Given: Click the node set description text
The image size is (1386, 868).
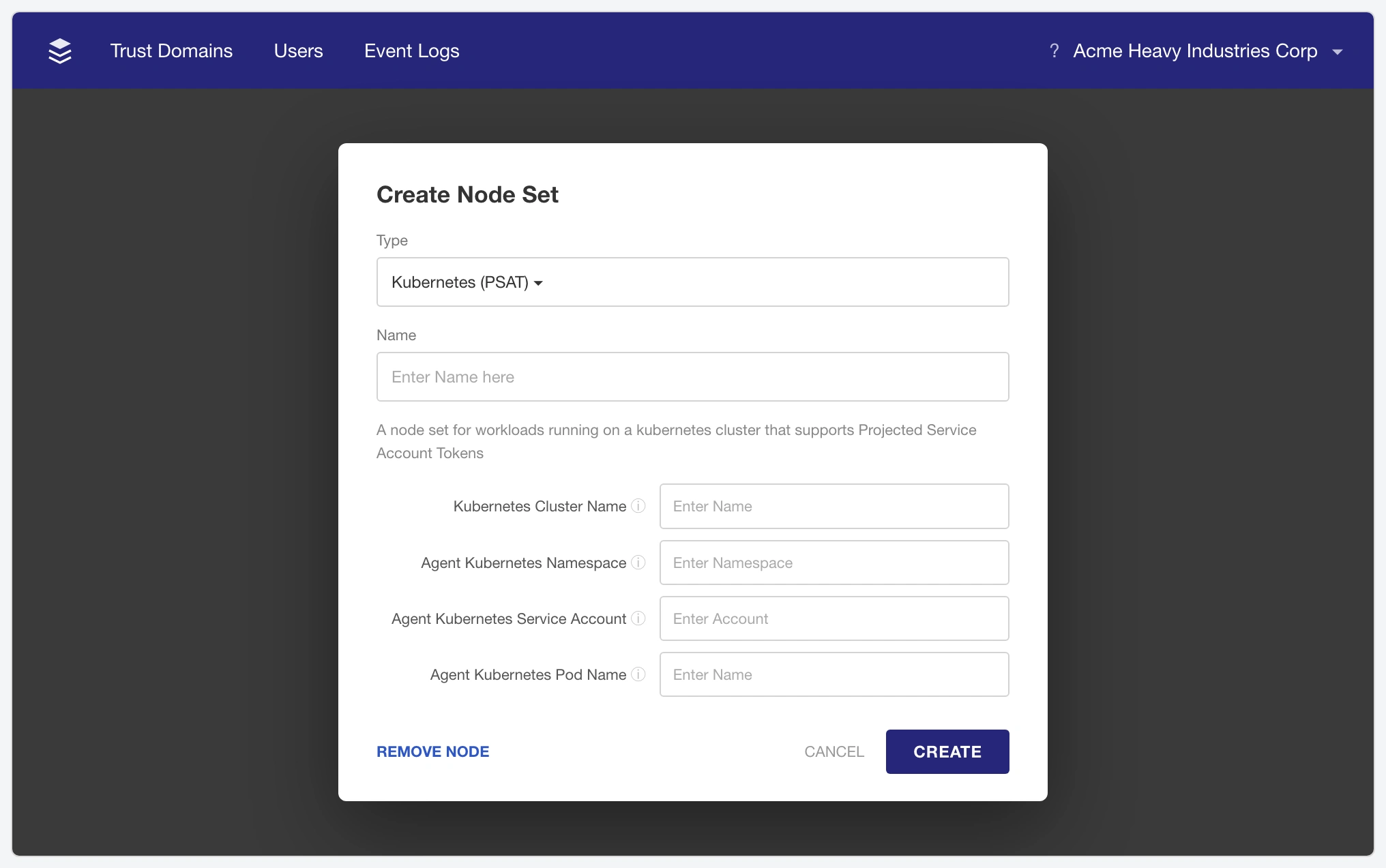Looking at the screenshot, I should coord(677,441).
